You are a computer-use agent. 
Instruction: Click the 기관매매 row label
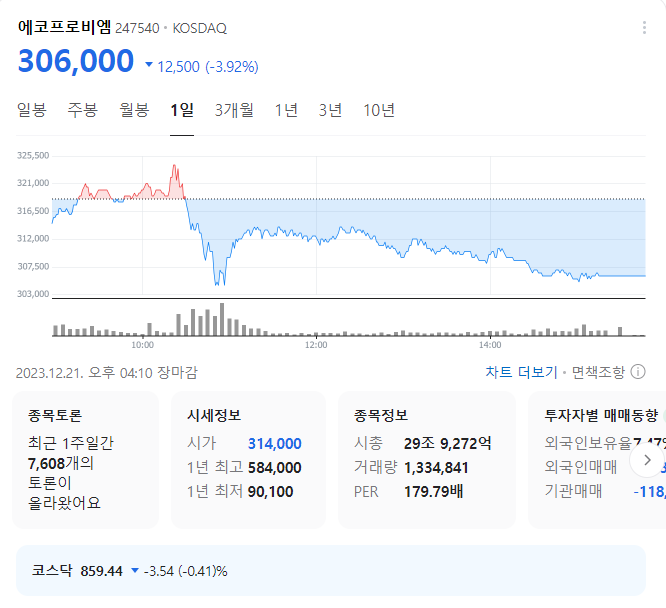pos(573,491)
